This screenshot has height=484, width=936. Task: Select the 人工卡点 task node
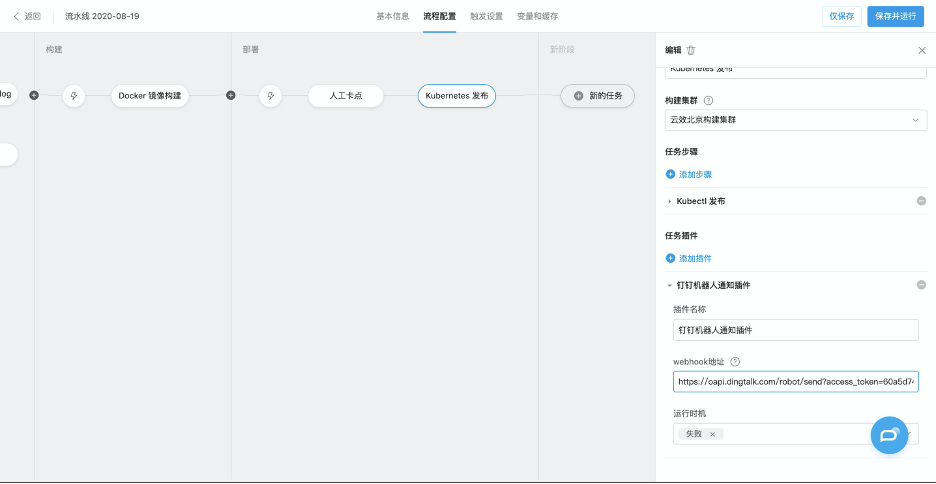click(x=346, y=95)
